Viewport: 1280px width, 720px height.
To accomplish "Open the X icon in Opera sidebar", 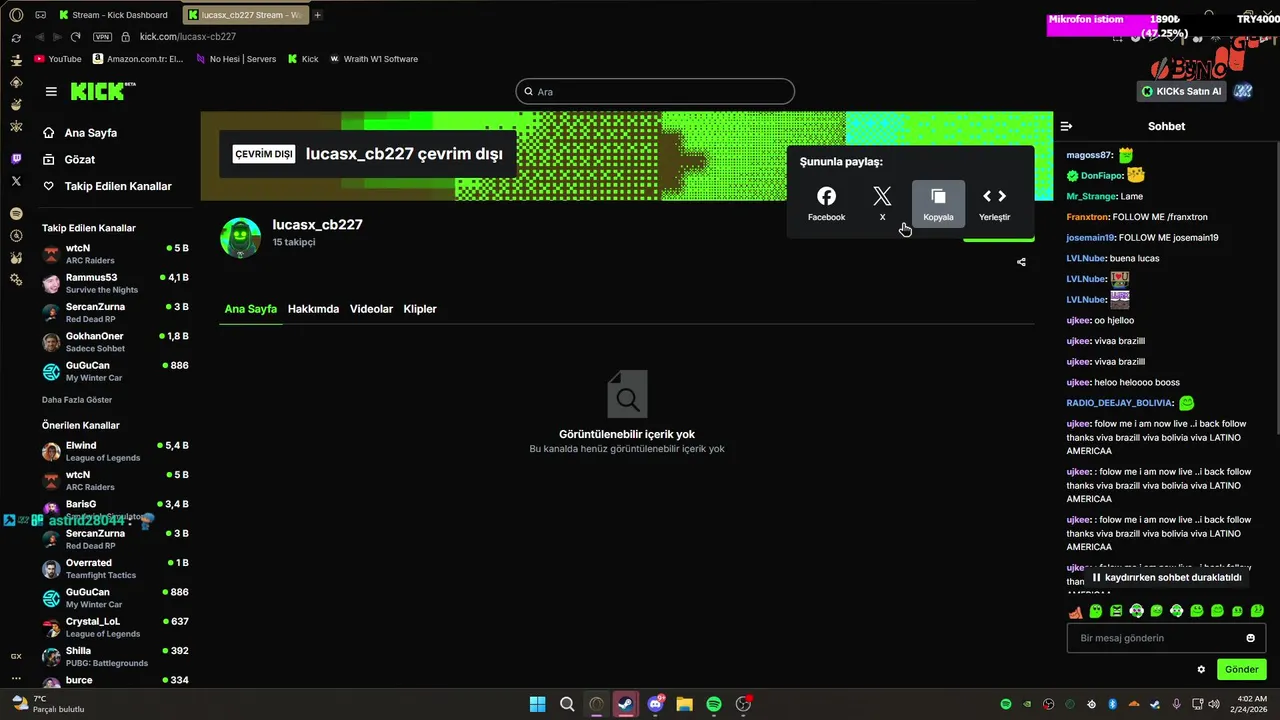I will pos(16,181).
